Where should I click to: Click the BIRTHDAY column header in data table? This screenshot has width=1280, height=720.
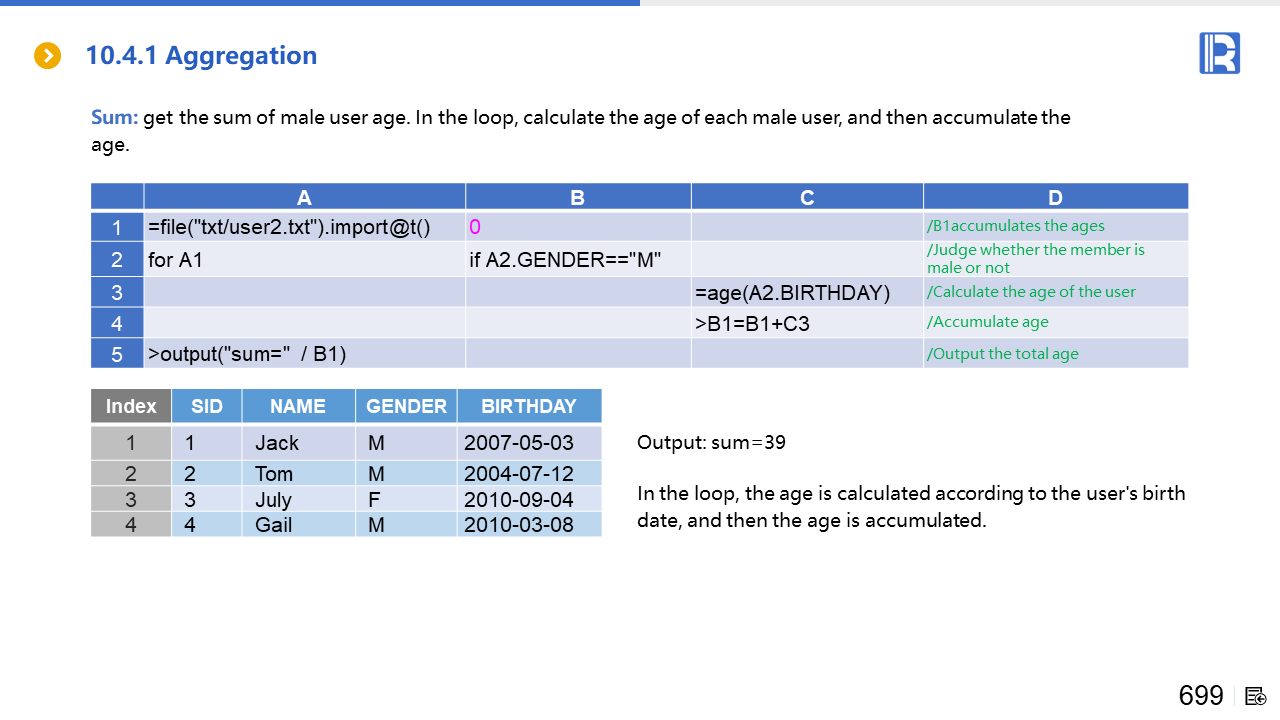click(x=528, y=406)
